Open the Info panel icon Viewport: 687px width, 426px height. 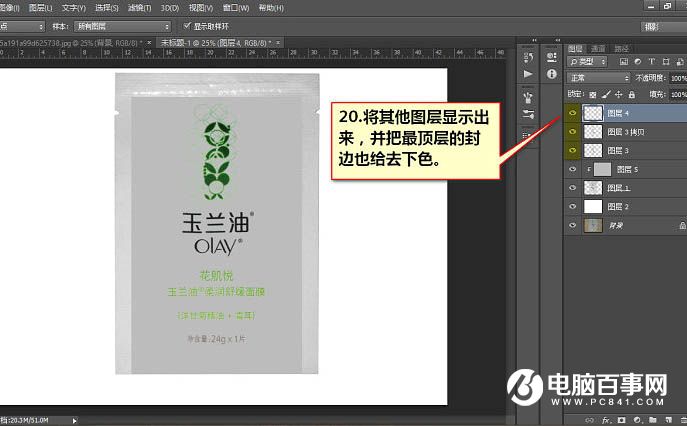(x=552, y=74)
